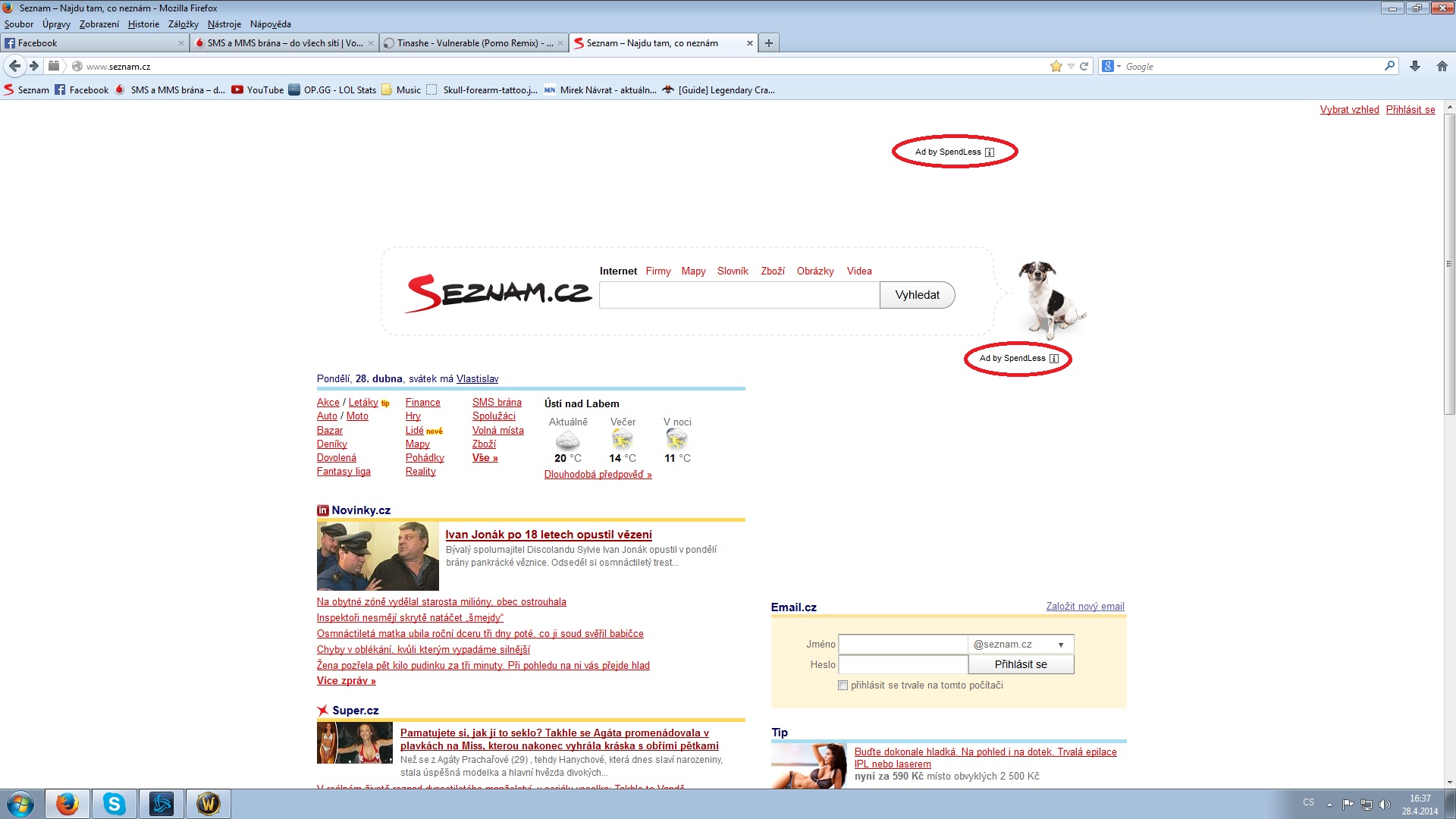This screenshot has width=1456, height=819.
Task: Open the OP.GG - LOL Stats bookmark
Action: (x=332, y=89)
